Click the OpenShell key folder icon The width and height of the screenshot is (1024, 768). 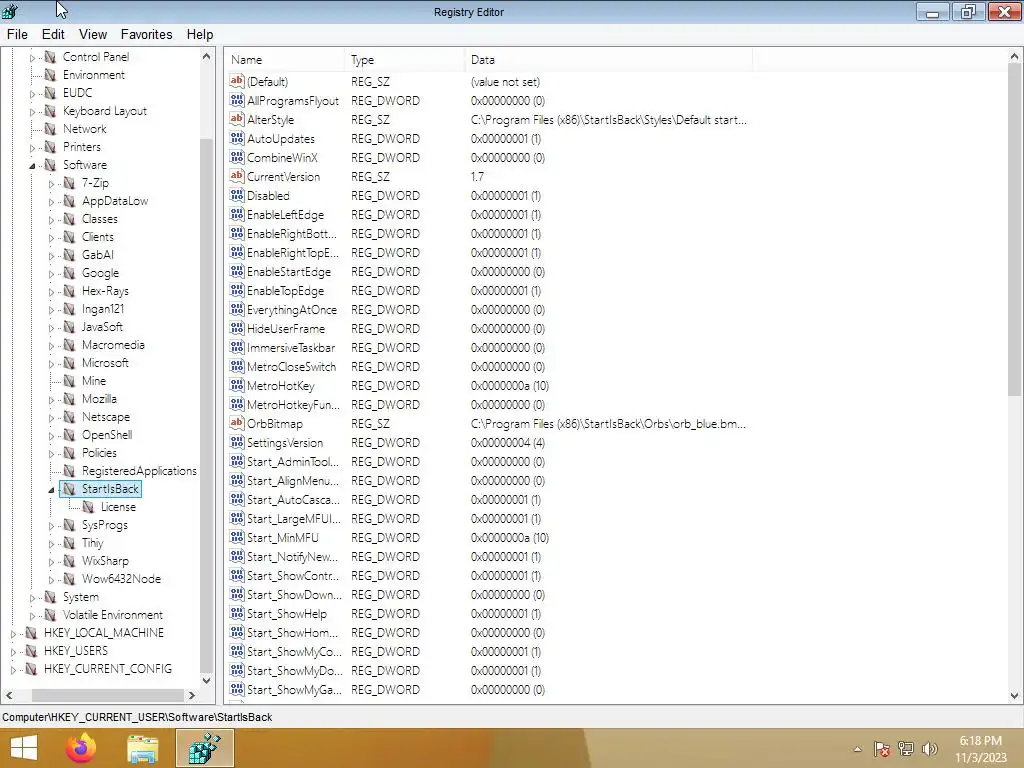(69, 435)
